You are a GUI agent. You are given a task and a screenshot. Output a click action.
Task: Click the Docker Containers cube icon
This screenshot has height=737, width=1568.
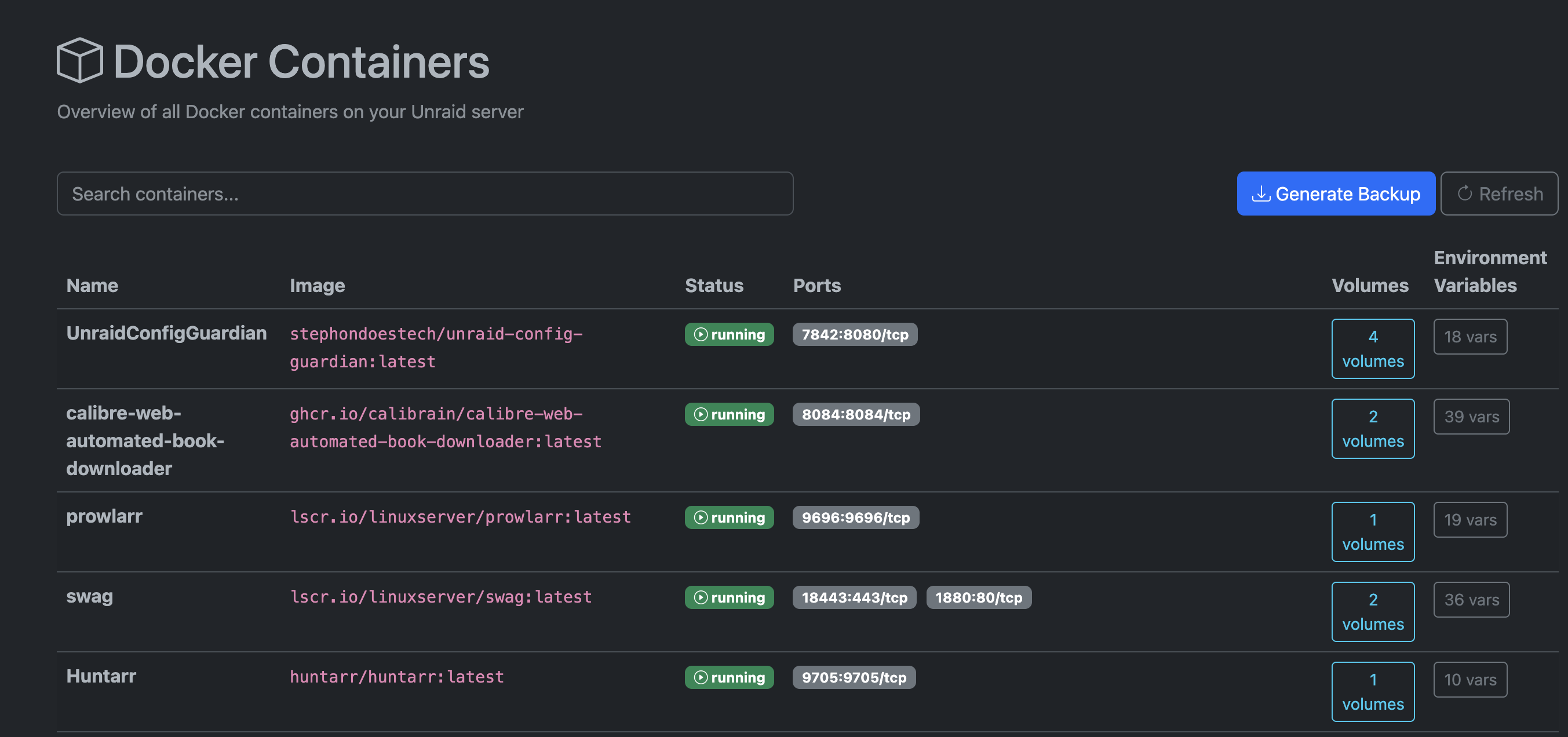click(x=80, y=60)
